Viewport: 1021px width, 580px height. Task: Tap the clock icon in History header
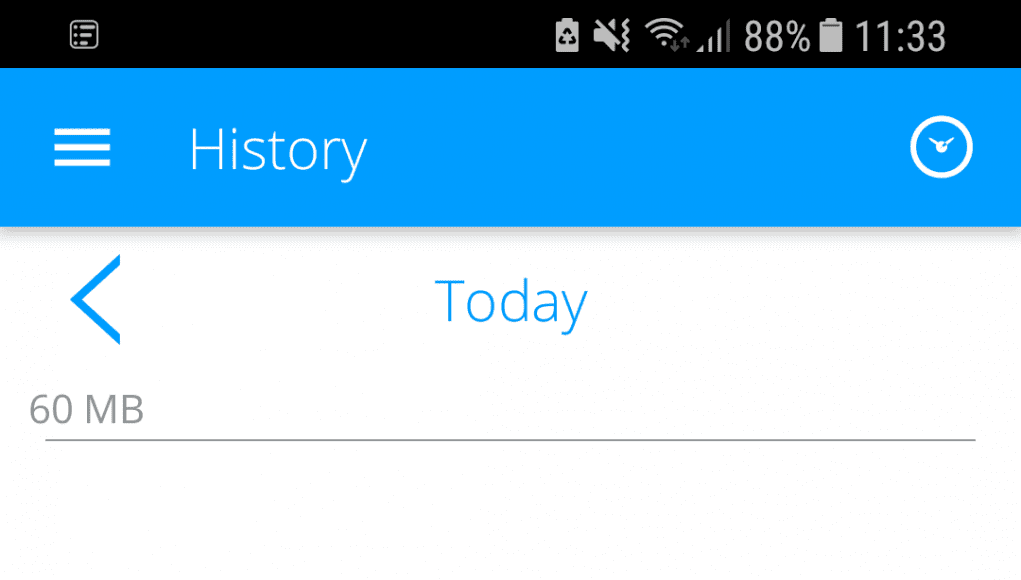pos(941,147)
